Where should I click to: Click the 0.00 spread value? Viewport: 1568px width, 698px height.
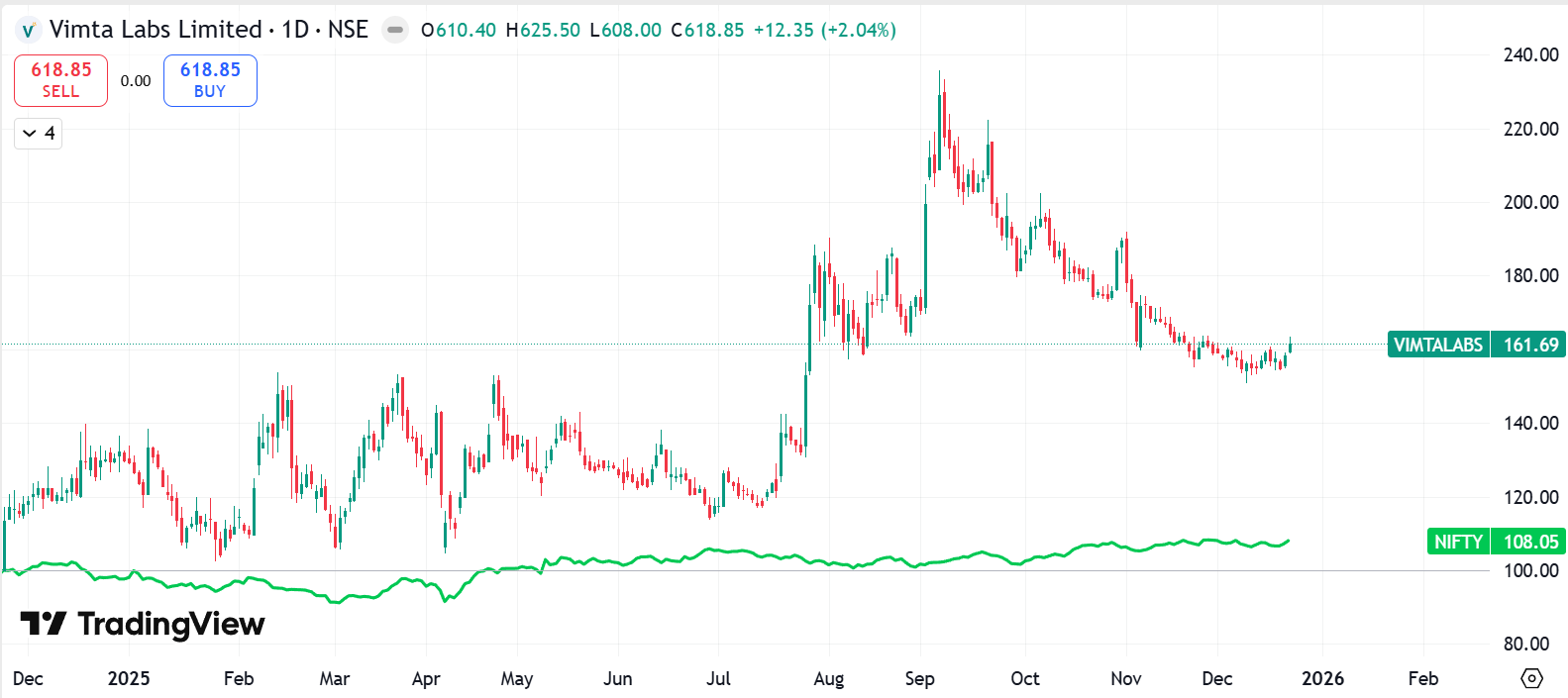136,81
